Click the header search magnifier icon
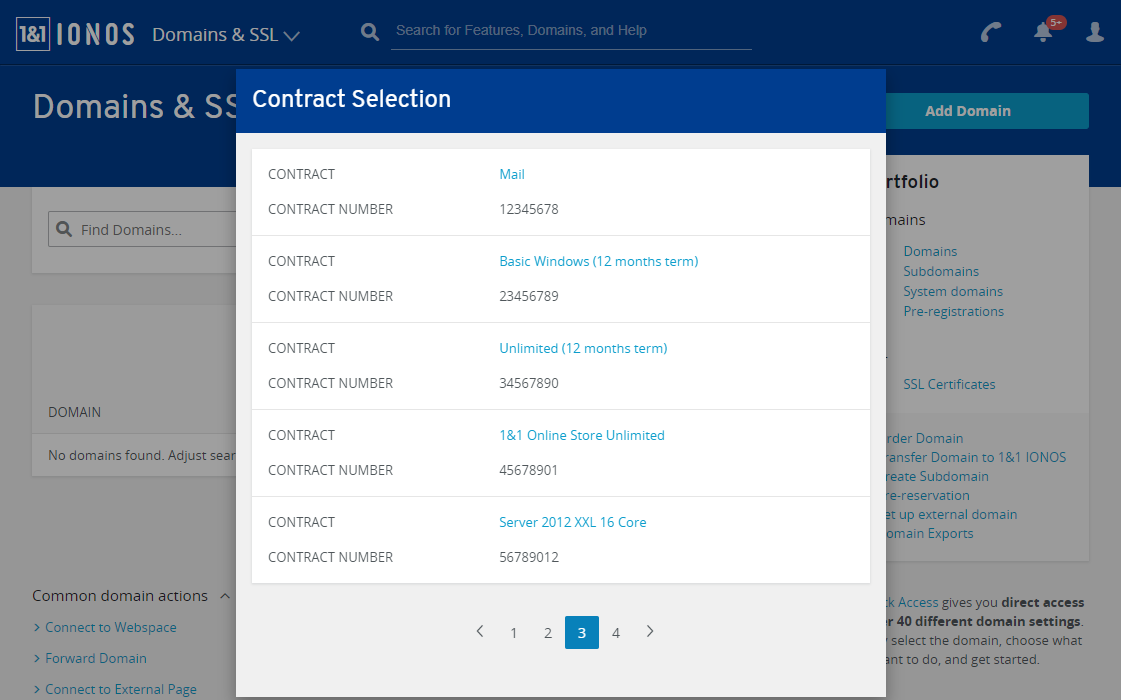Image resolution: width=1121 pixels, height=700 pixels. pyautogui.click(x=370, y=31)
